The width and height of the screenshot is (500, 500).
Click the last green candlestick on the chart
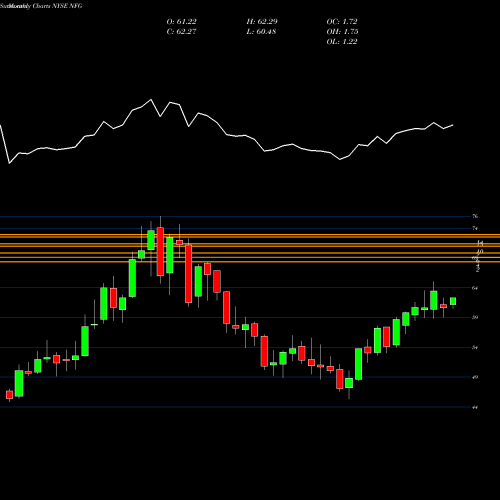pyautogui.click(x=453, y=301)
